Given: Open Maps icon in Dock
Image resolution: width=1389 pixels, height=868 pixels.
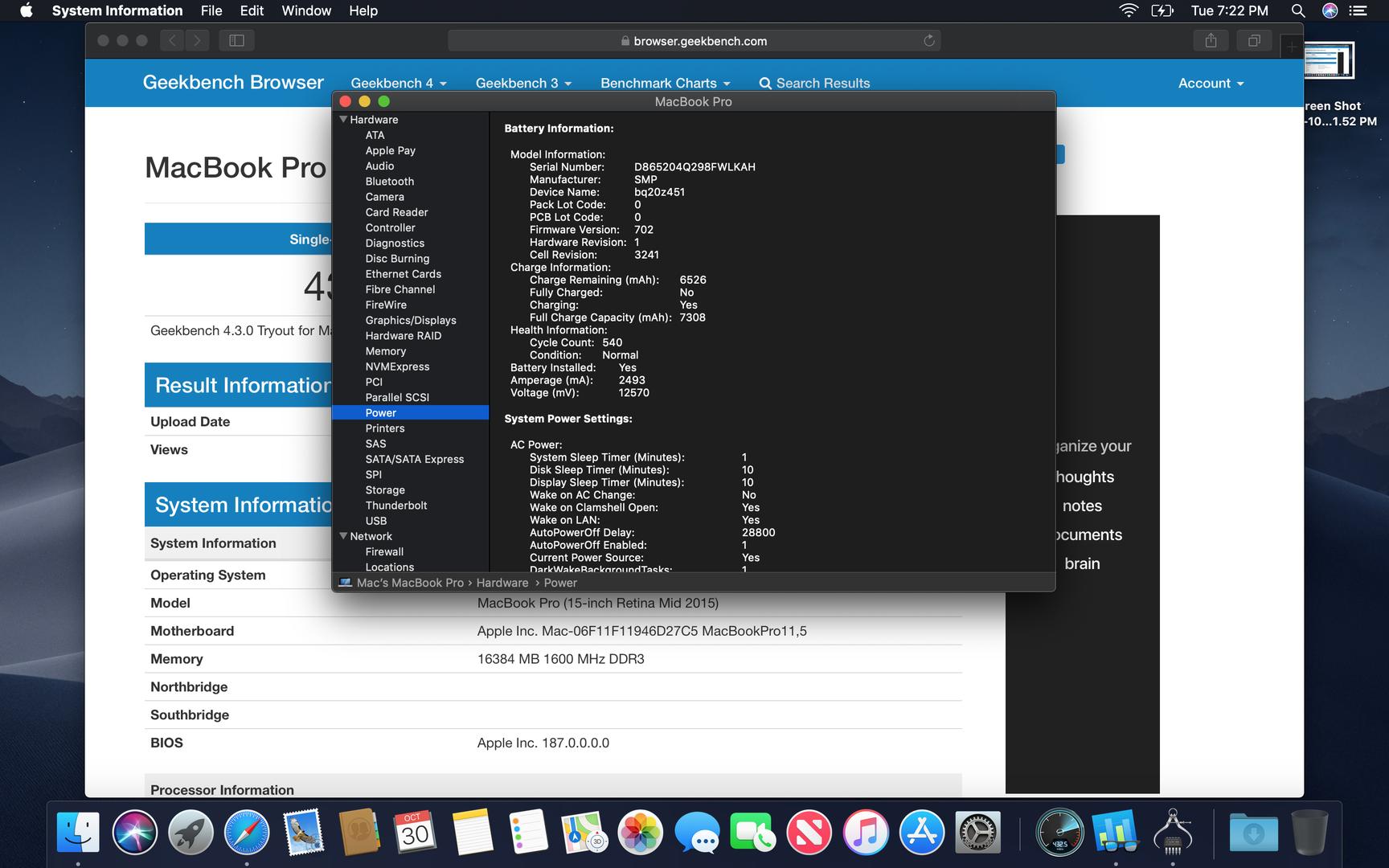Looking at the screenshot, I should coord(584,832).
